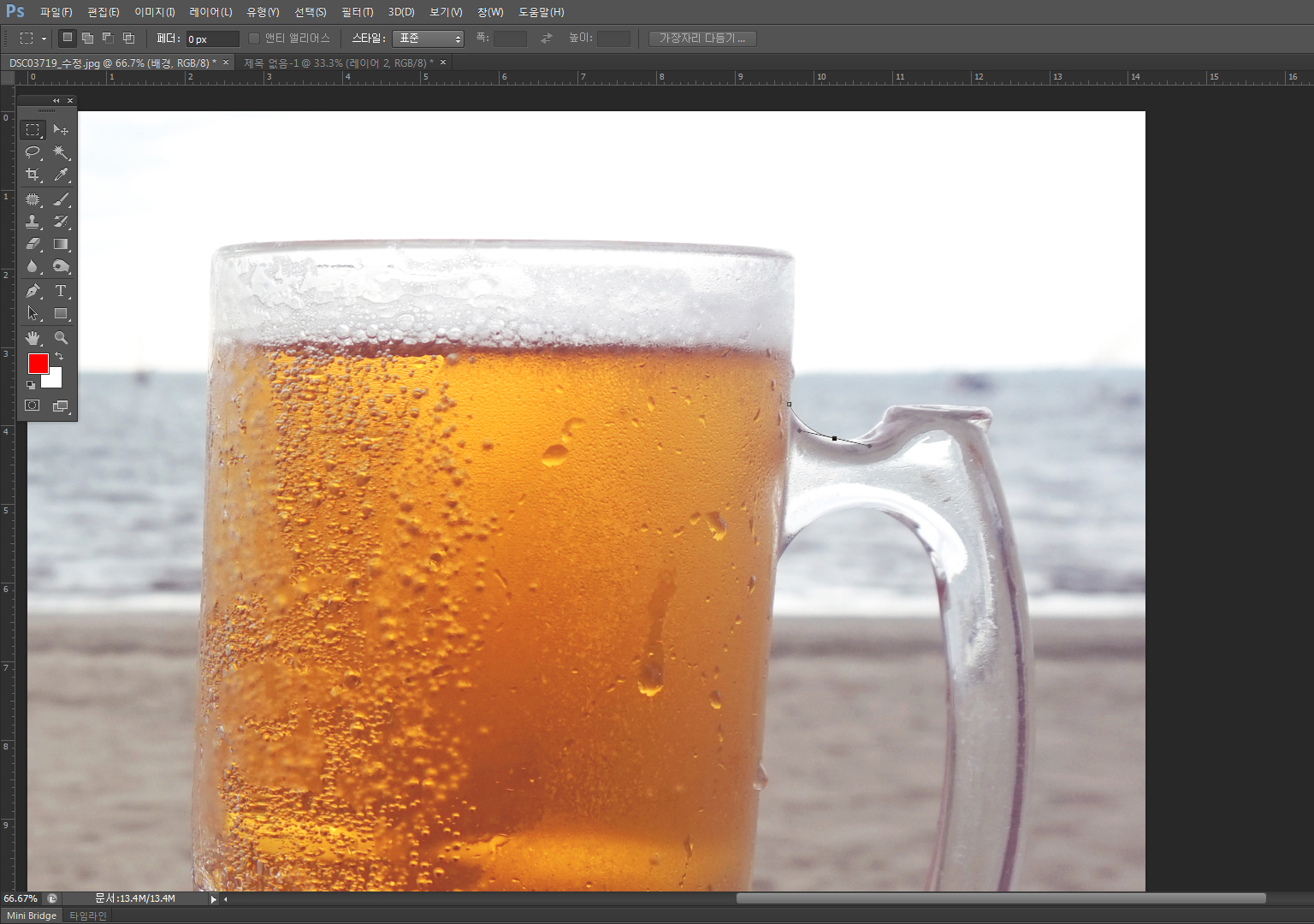Open the 파일(F) menu
Screen dimensions: 1314x924
coord(56,12)
